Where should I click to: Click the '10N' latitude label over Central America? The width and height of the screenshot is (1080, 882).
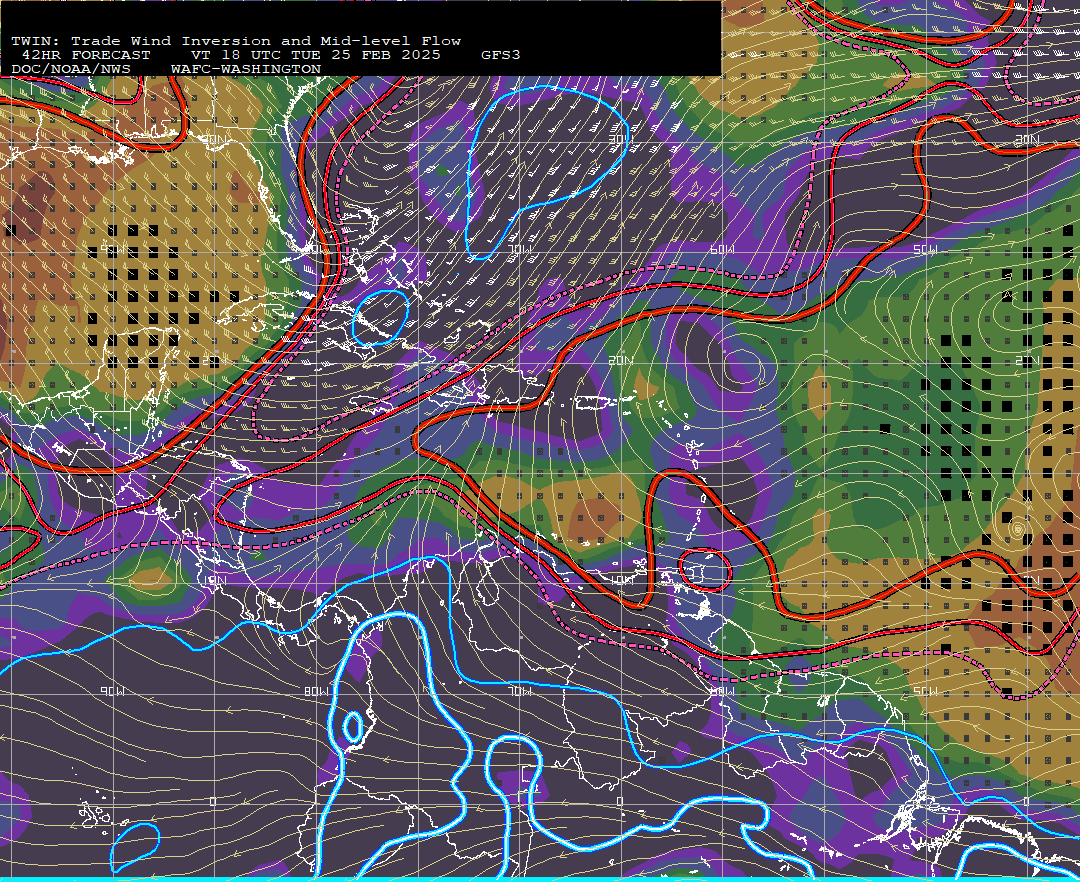216,581
